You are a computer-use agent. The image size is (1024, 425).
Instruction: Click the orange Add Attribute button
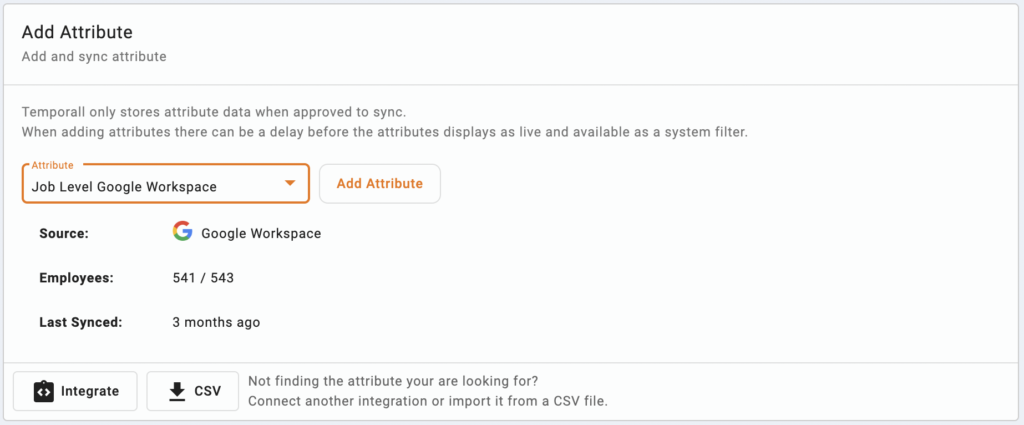tap(379, 183)
